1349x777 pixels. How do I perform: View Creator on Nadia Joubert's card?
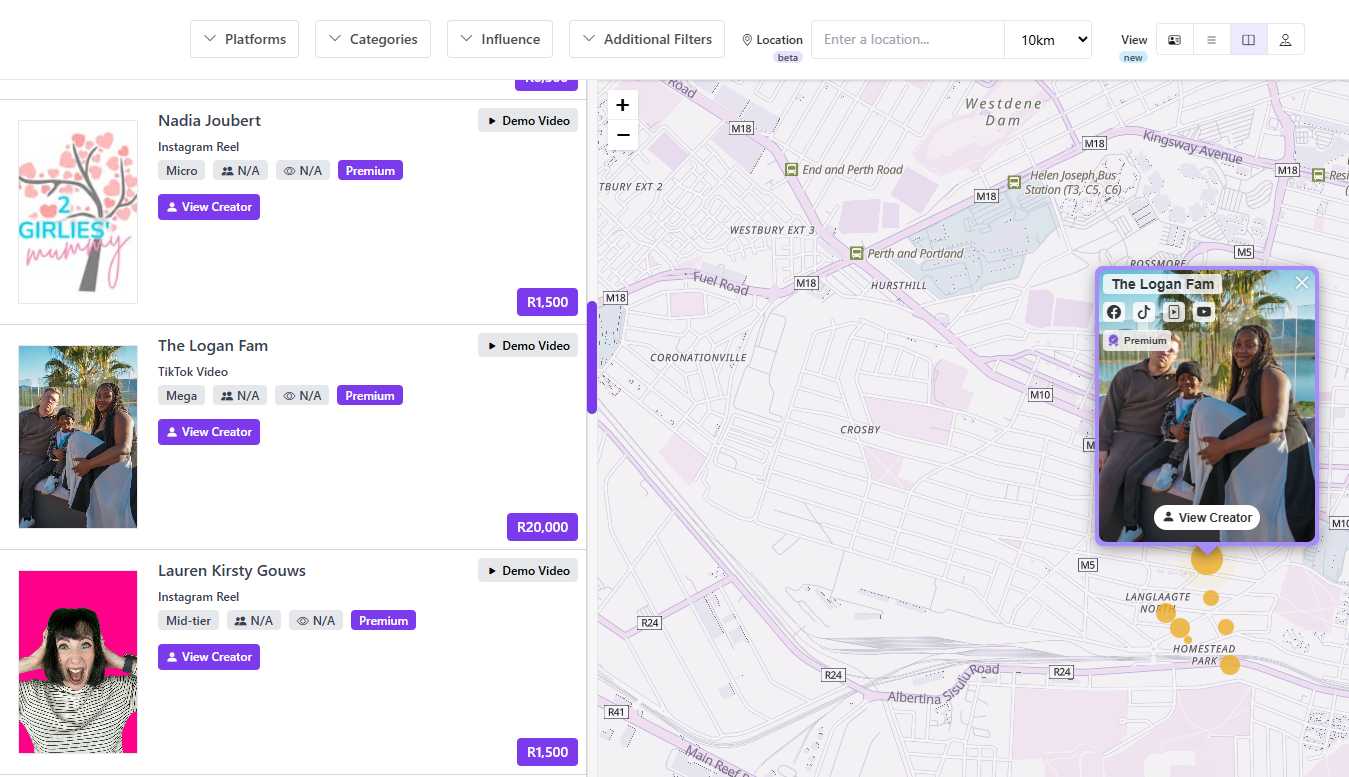pos(208,206)
